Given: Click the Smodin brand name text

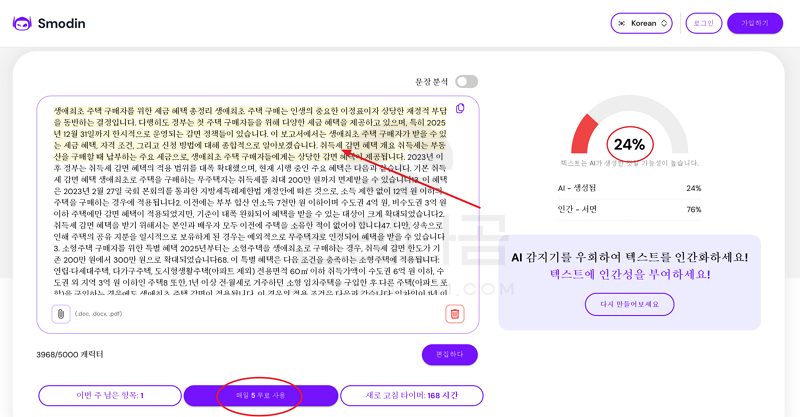Looking at the screenshot, I should point(62,23).
